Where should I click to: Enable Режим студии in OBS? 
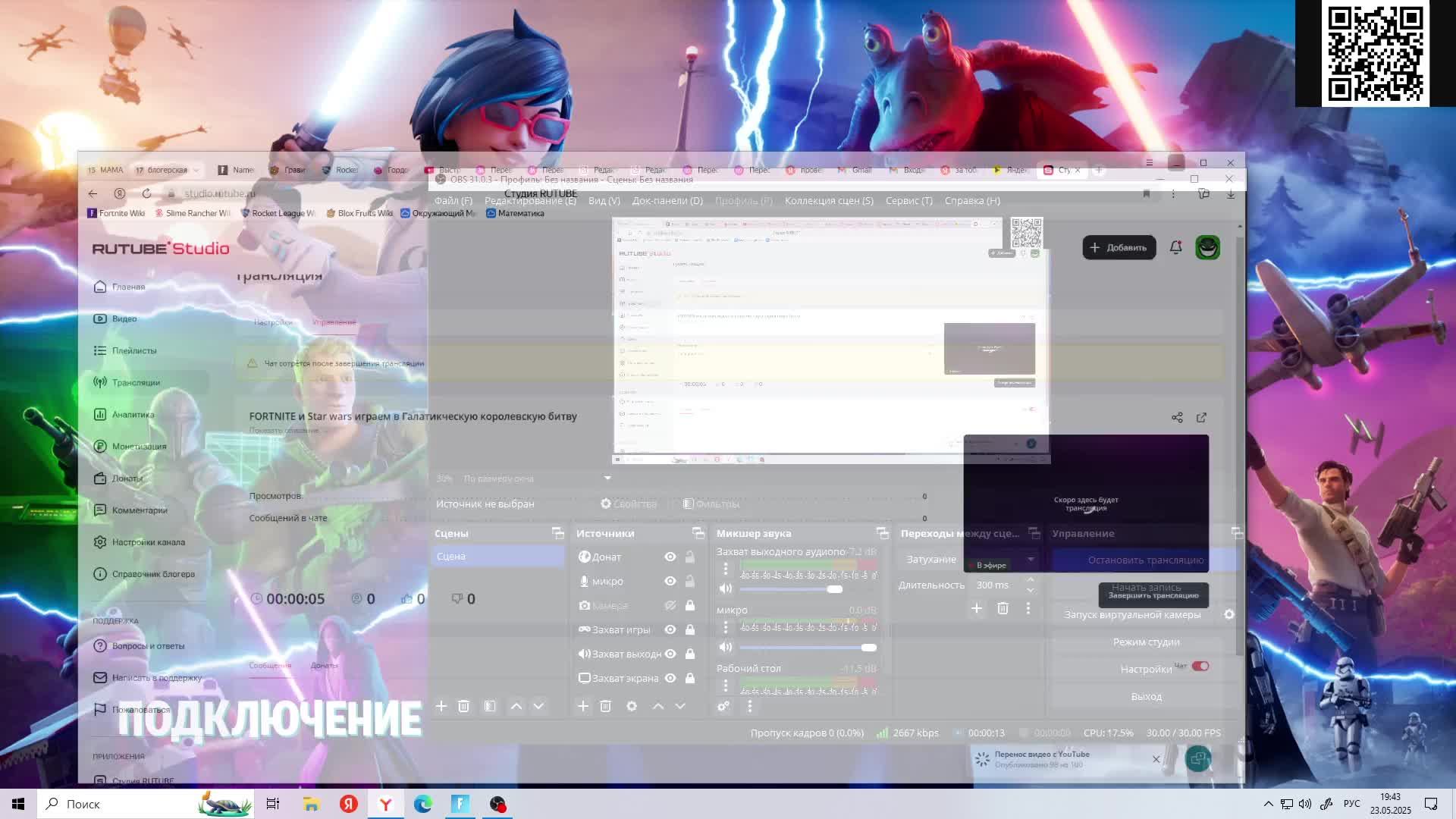1146,642
